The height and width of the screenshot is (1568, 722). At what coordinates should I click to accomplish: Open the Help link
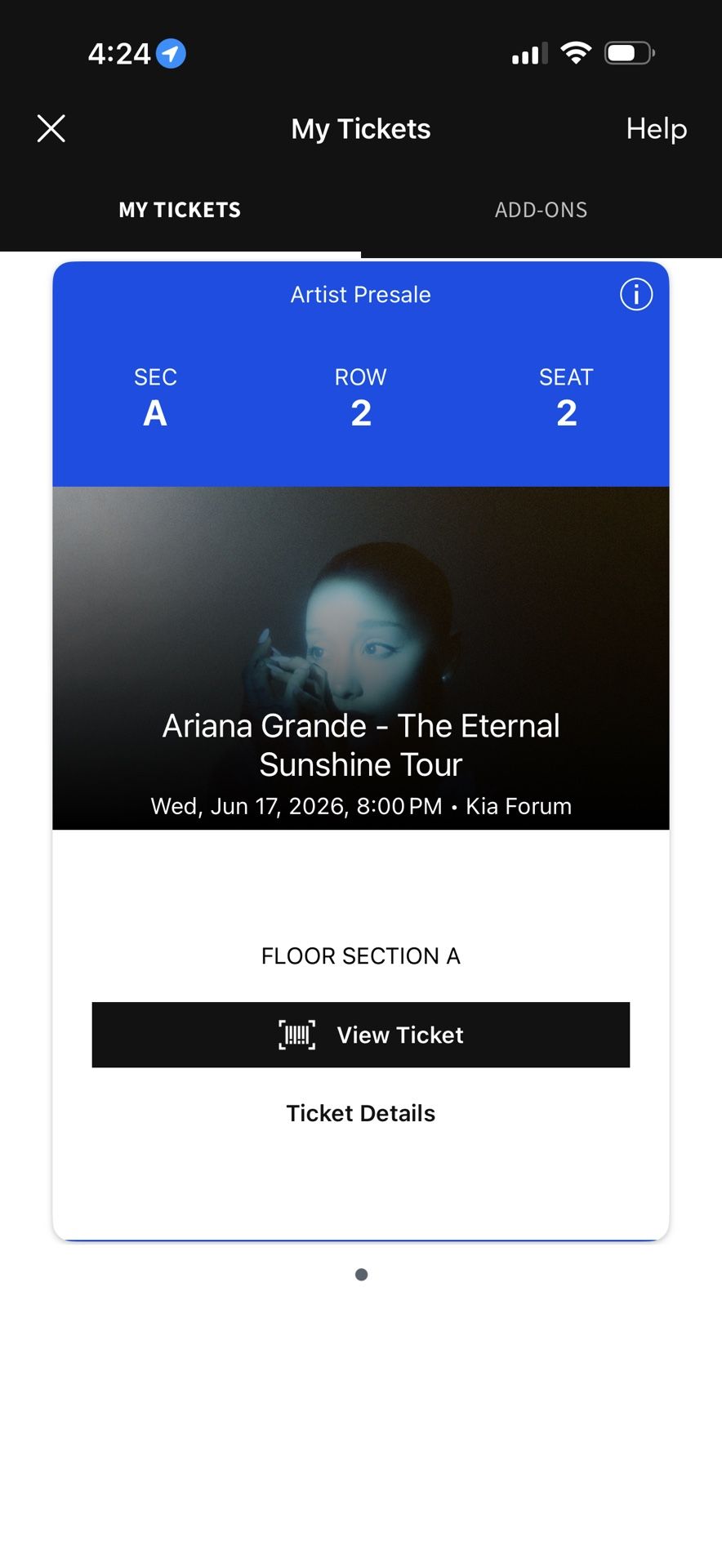point(656,128)
